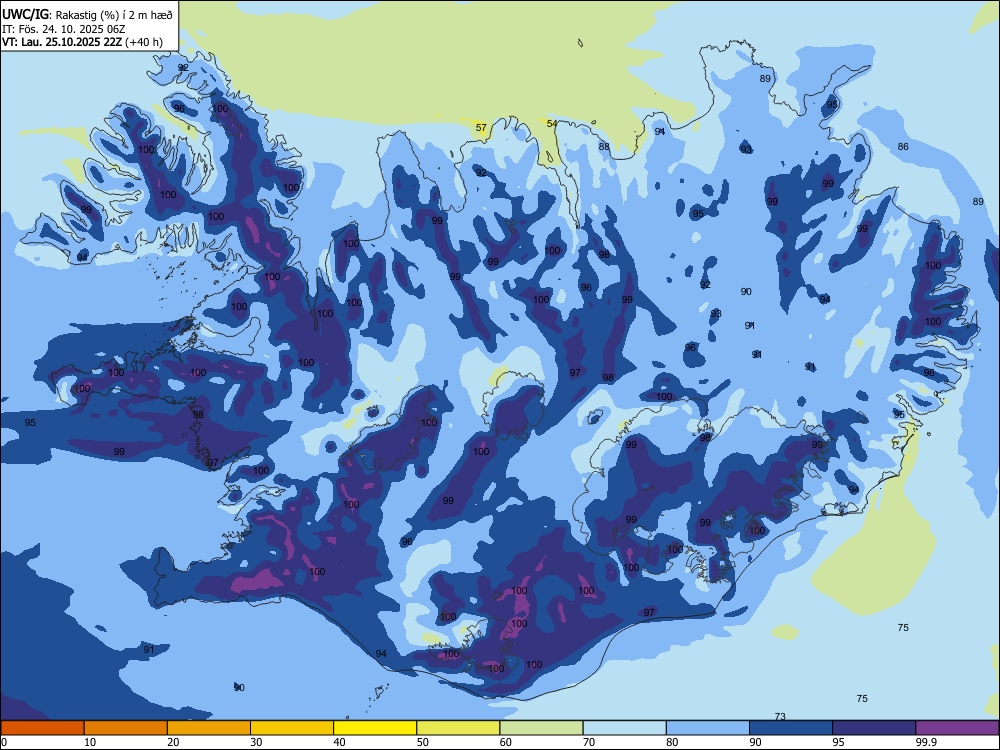Pick the amber 20–30 legend color band
Image resolution: width=1000 pixels, height=750 pixels.
tap(209, 728)
